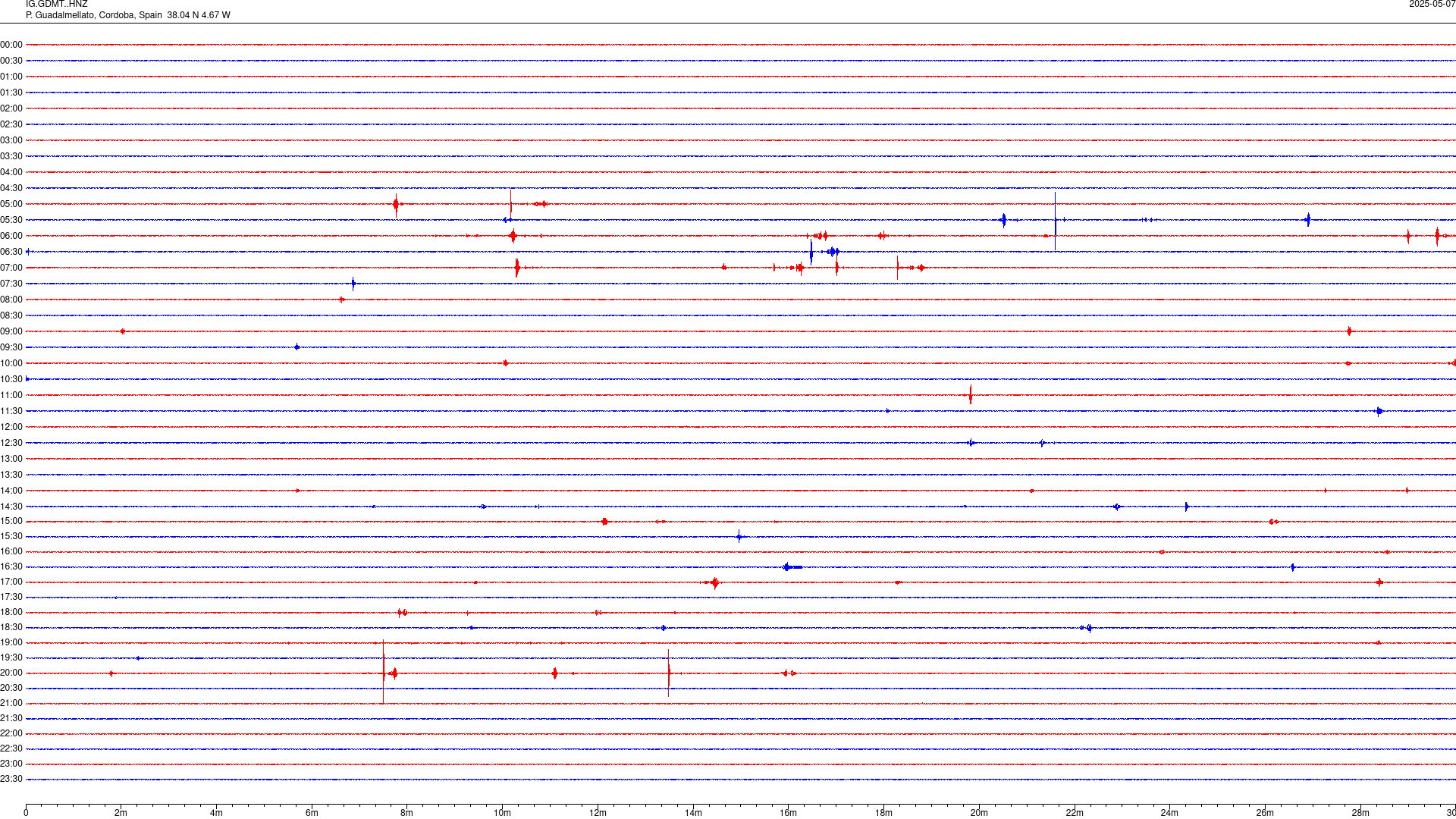The image size is (1456, 819).
Task: Click the 10m tick on time axis
Action: click(502, 813)
